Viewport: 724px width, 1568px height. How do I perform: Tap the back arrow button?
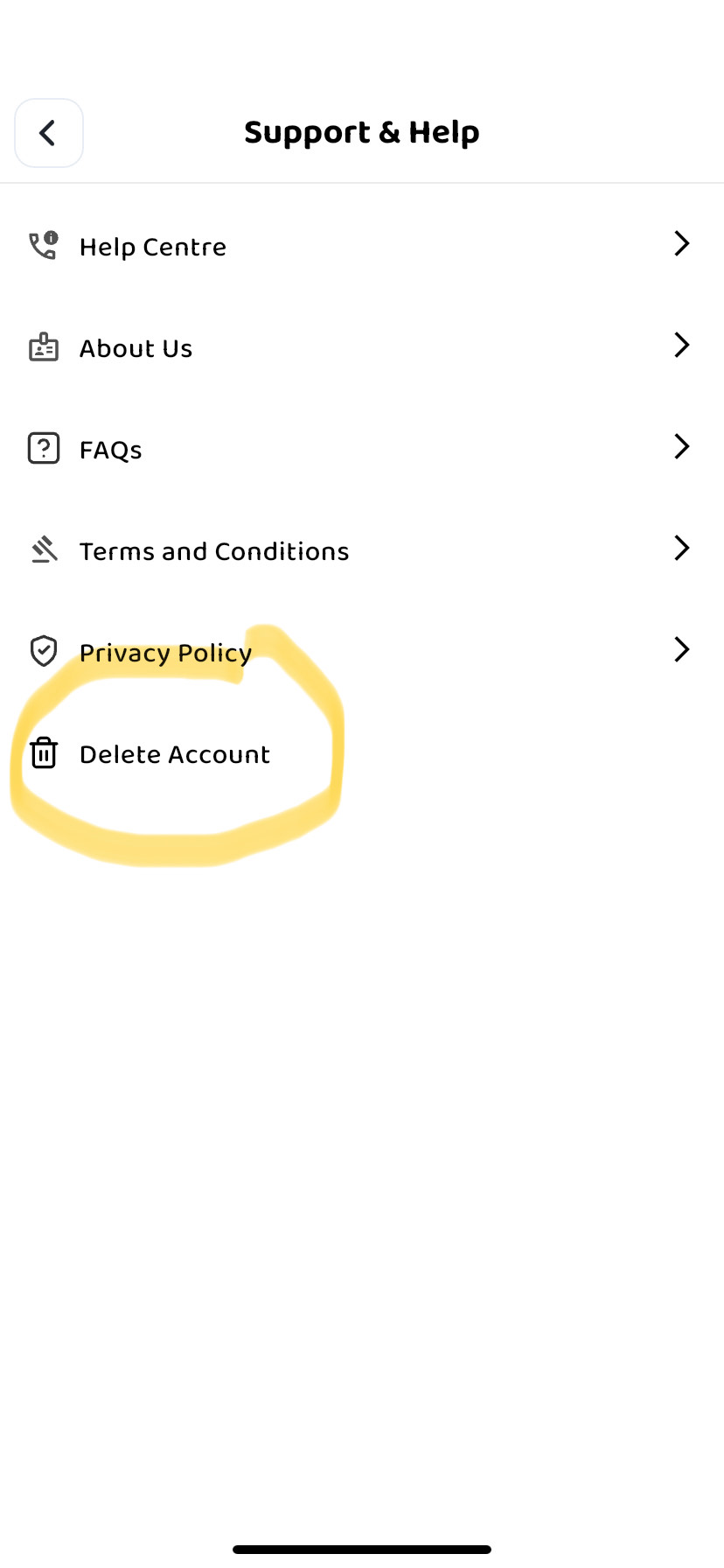(x=48, y=133)
